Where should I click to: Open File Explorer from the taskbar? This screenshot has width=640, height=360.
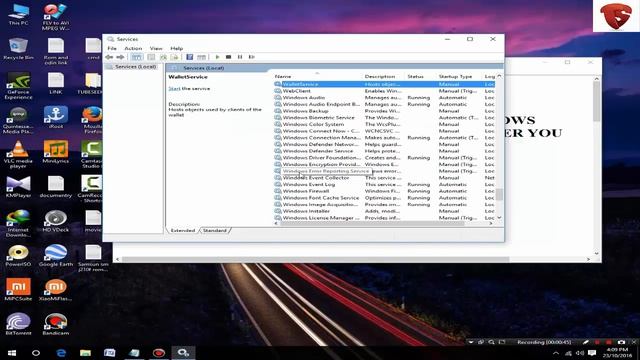click(x=85, y=353)
